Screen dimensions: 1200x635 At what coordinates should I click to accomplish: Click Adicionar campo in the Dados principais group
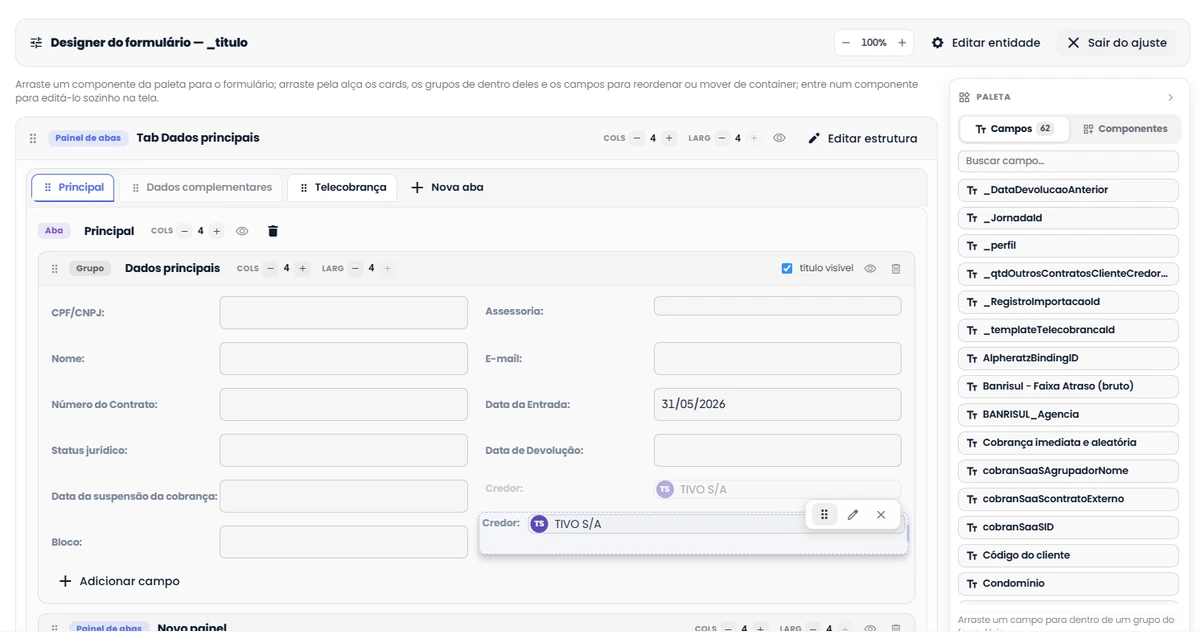click(x=120, y=581)
